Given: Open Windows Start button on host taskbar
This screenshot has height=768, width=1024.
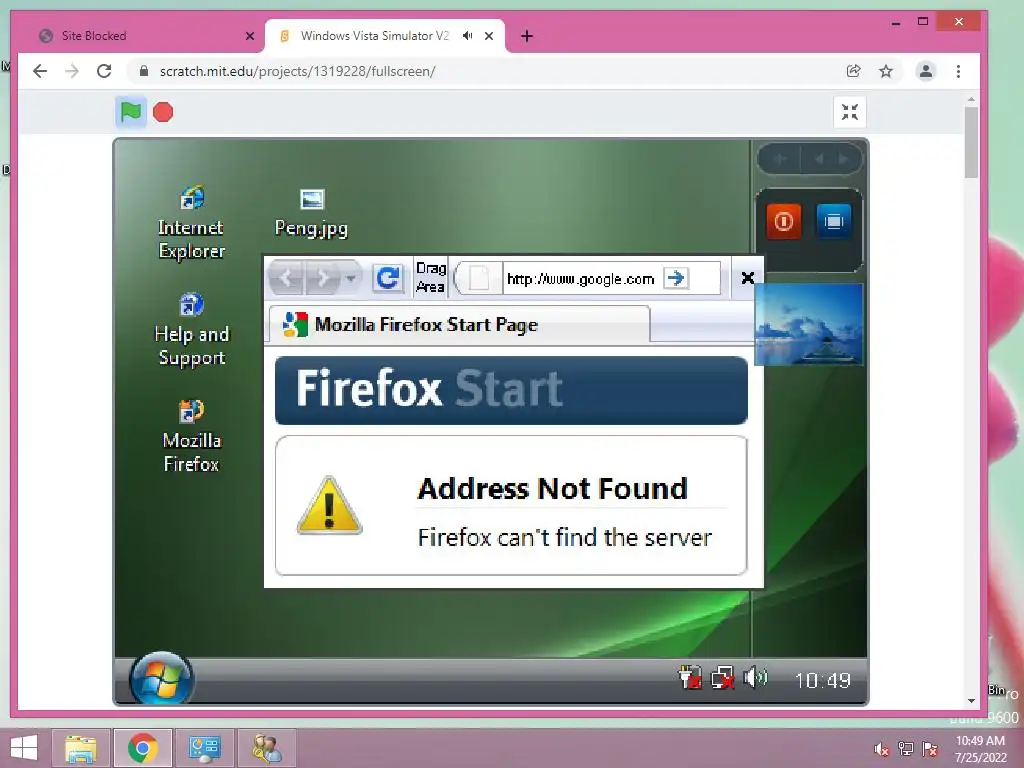Looking at the screenshot, I should pyautogui.click(x=24, y=748).
